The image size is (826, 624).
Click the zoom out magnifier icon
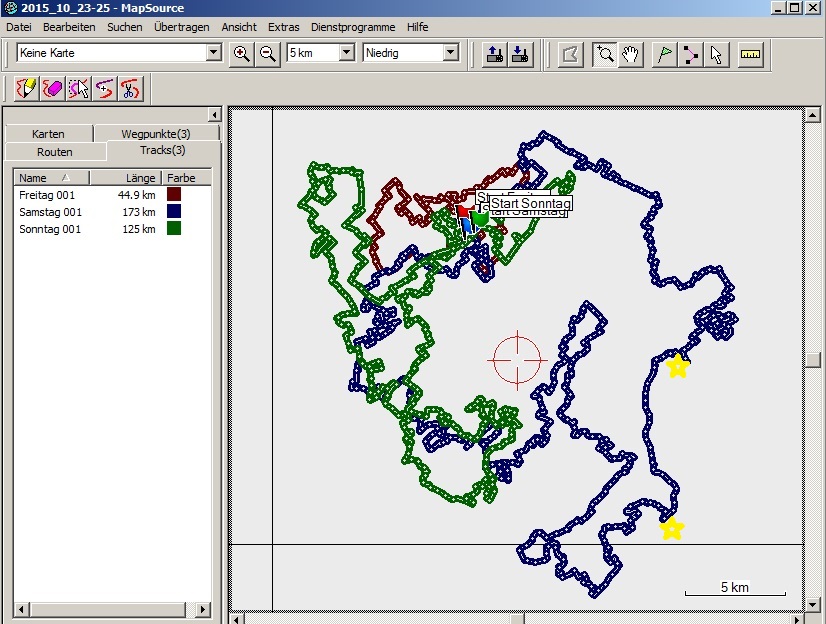(x=268, y=54)
